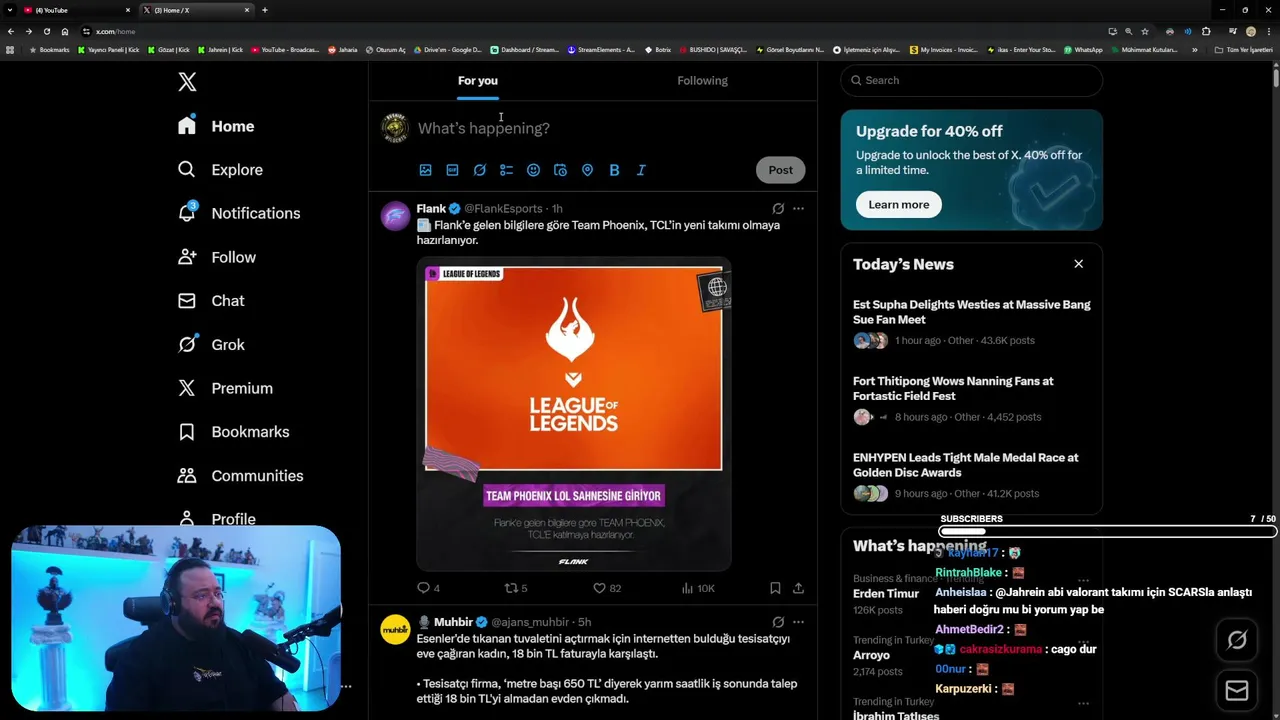Viewport: 1280px width, 720px height.
Task: Go back using browser back arrow
Action: coord(10,31)
